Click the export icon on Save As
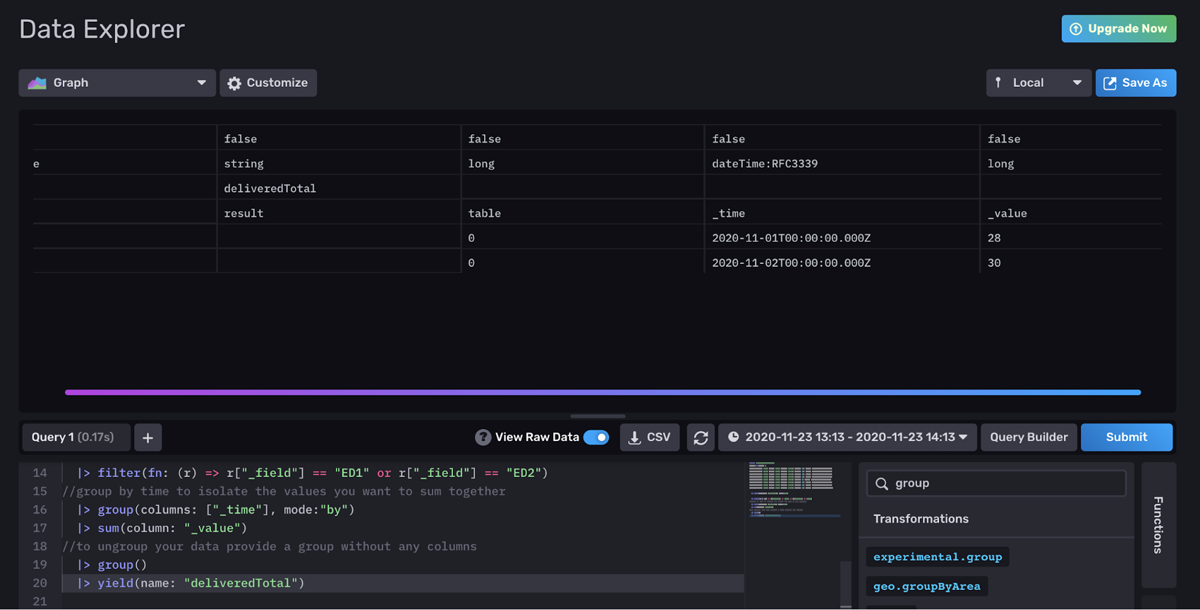Screen dimensions: 1200x610 pyautogui.click(x=1110, y=83)
